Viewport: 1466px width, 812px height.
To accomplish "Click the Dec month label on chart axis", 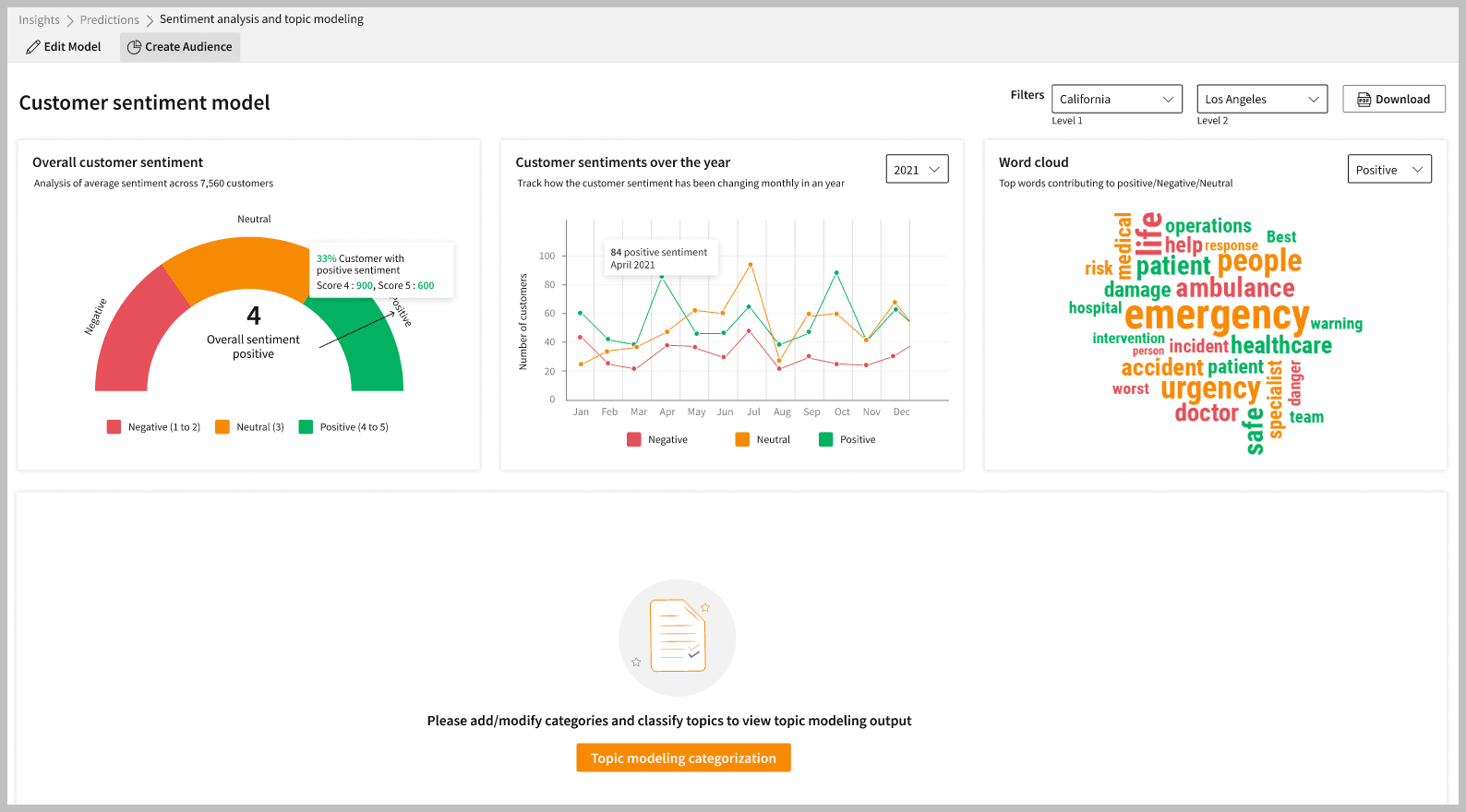I will pyautogui.click(x=901, y=412).
